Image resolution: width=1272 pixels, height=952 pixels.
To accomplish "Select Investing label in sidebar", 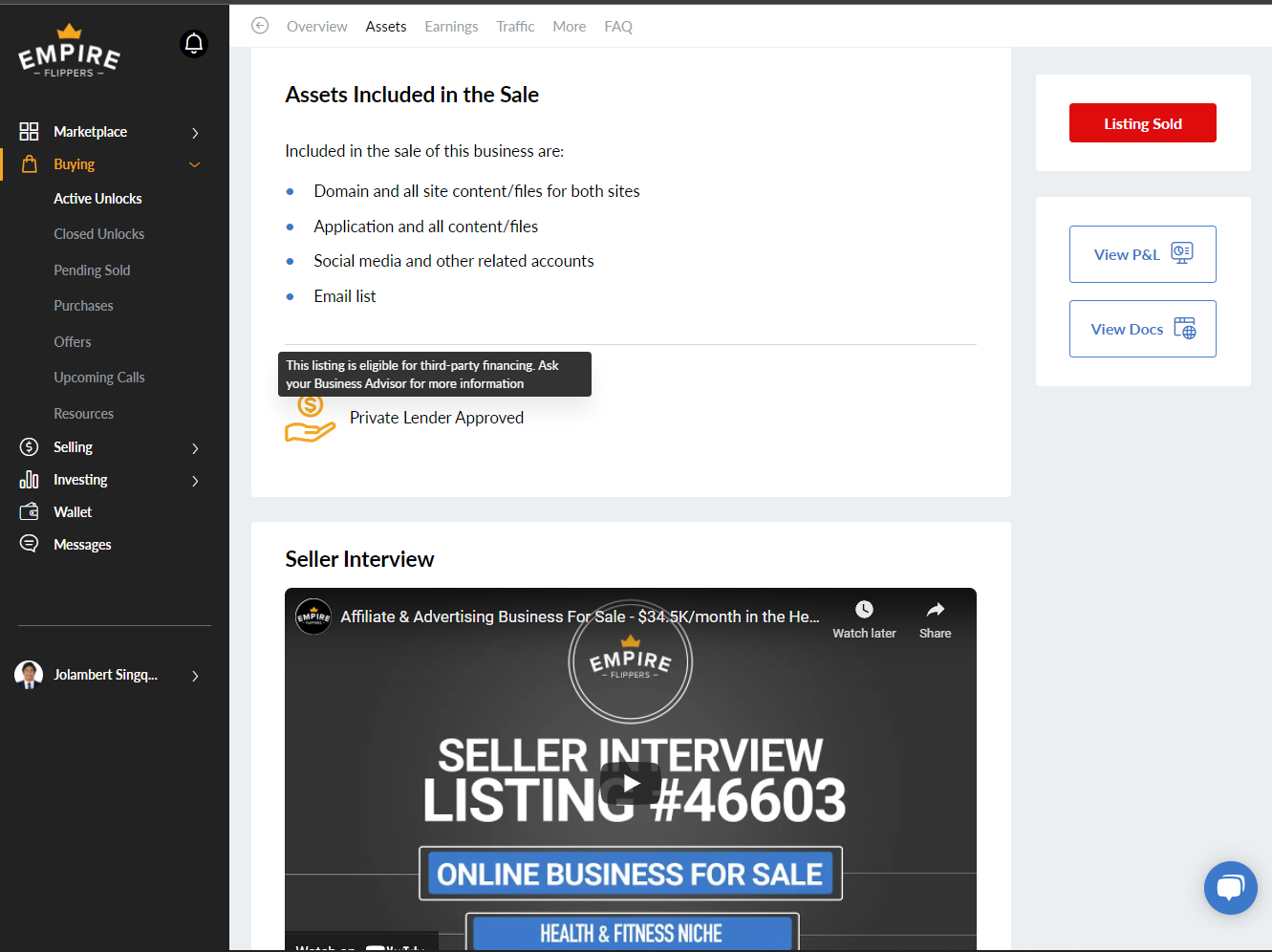I will coord(80,480).
